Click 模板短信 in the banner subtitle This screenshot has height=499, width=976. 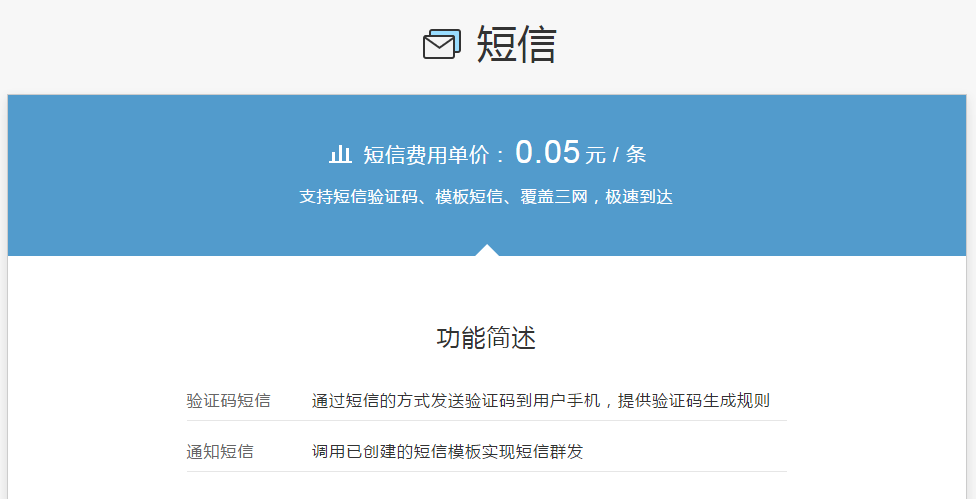[469, 197]
